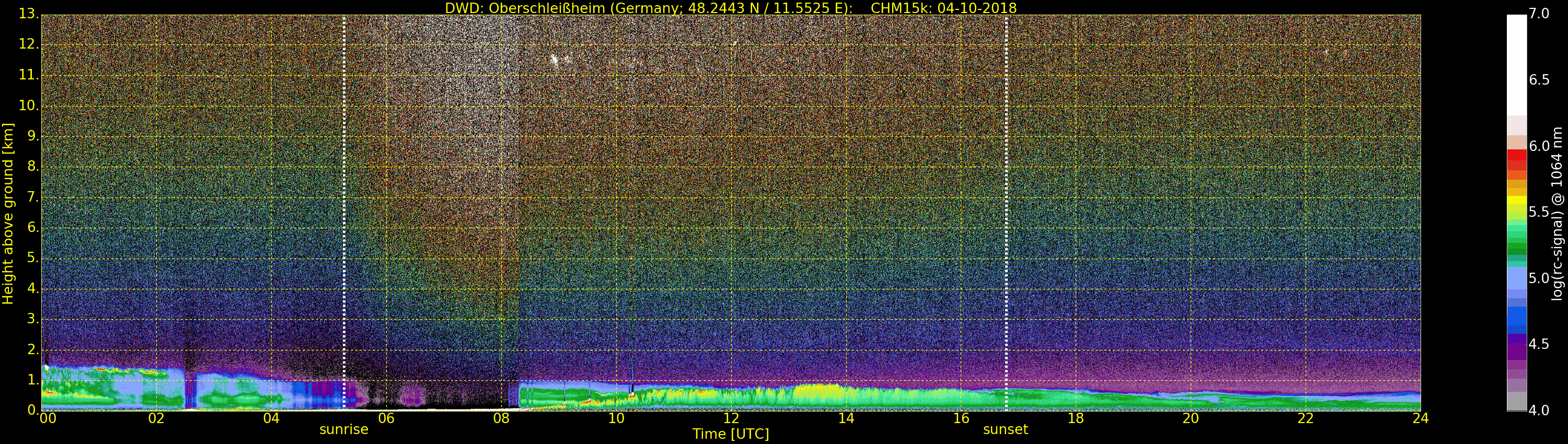Click the 13. tick at the height axis top

click(x=28, y=14)
